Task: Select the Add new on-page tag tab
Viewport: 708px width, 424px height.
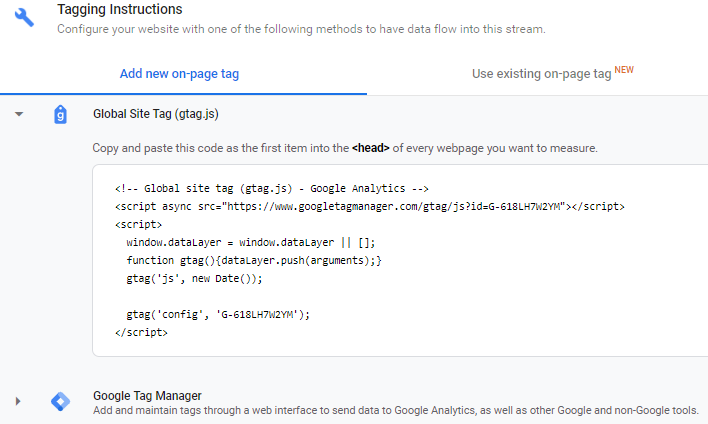Action: coord(179,74)
